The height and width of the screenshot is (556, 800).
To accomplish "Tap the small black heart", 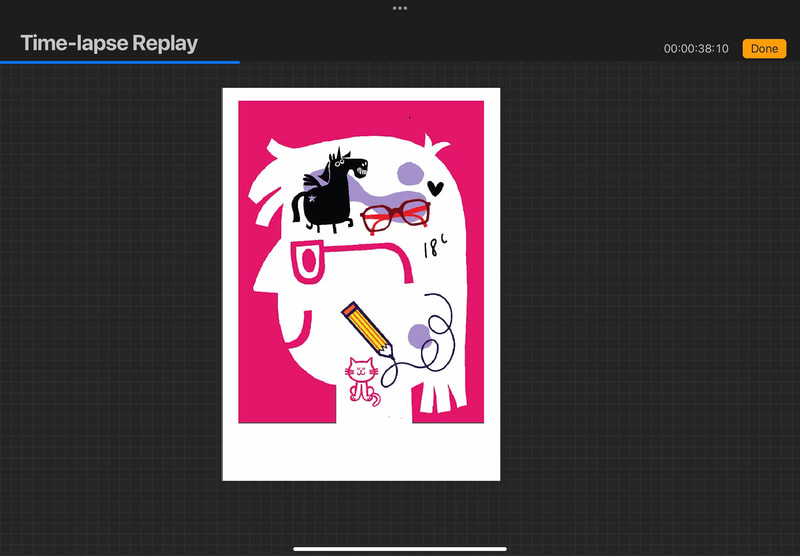I will click(x=434, y=187).
